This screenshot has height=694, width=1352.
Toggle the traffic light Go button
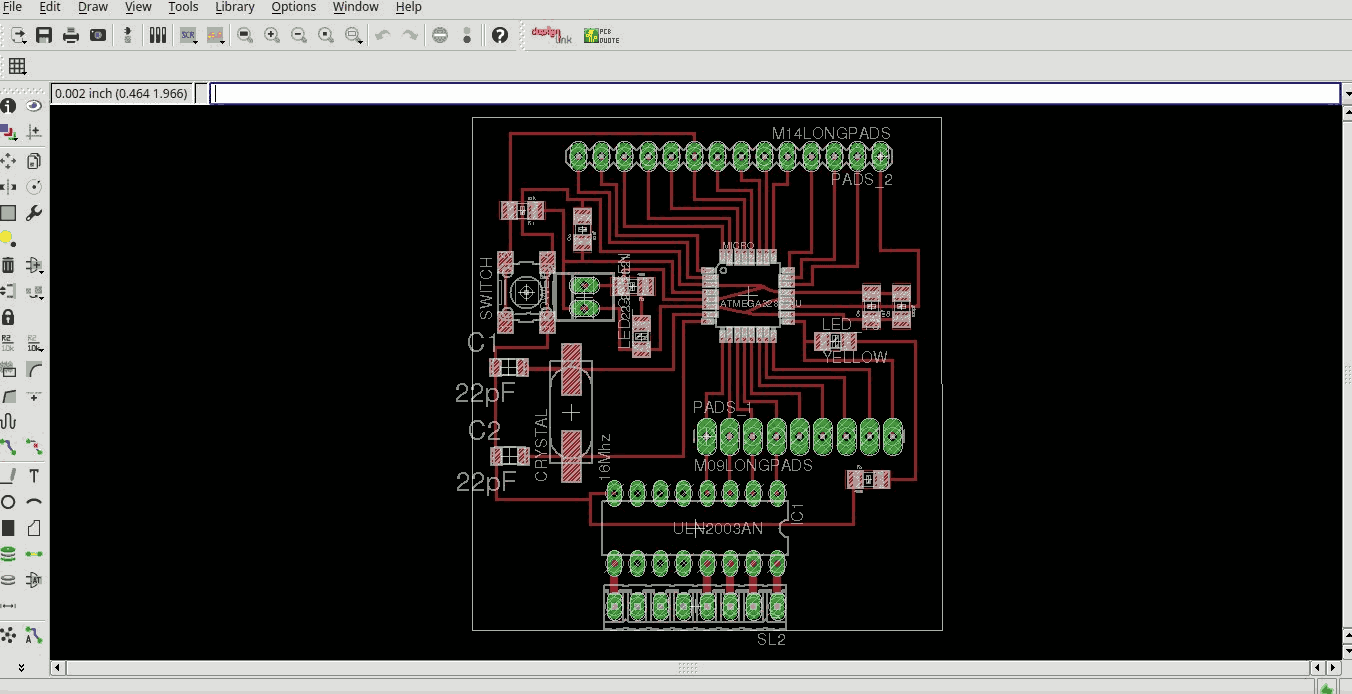tap(467, 35)
